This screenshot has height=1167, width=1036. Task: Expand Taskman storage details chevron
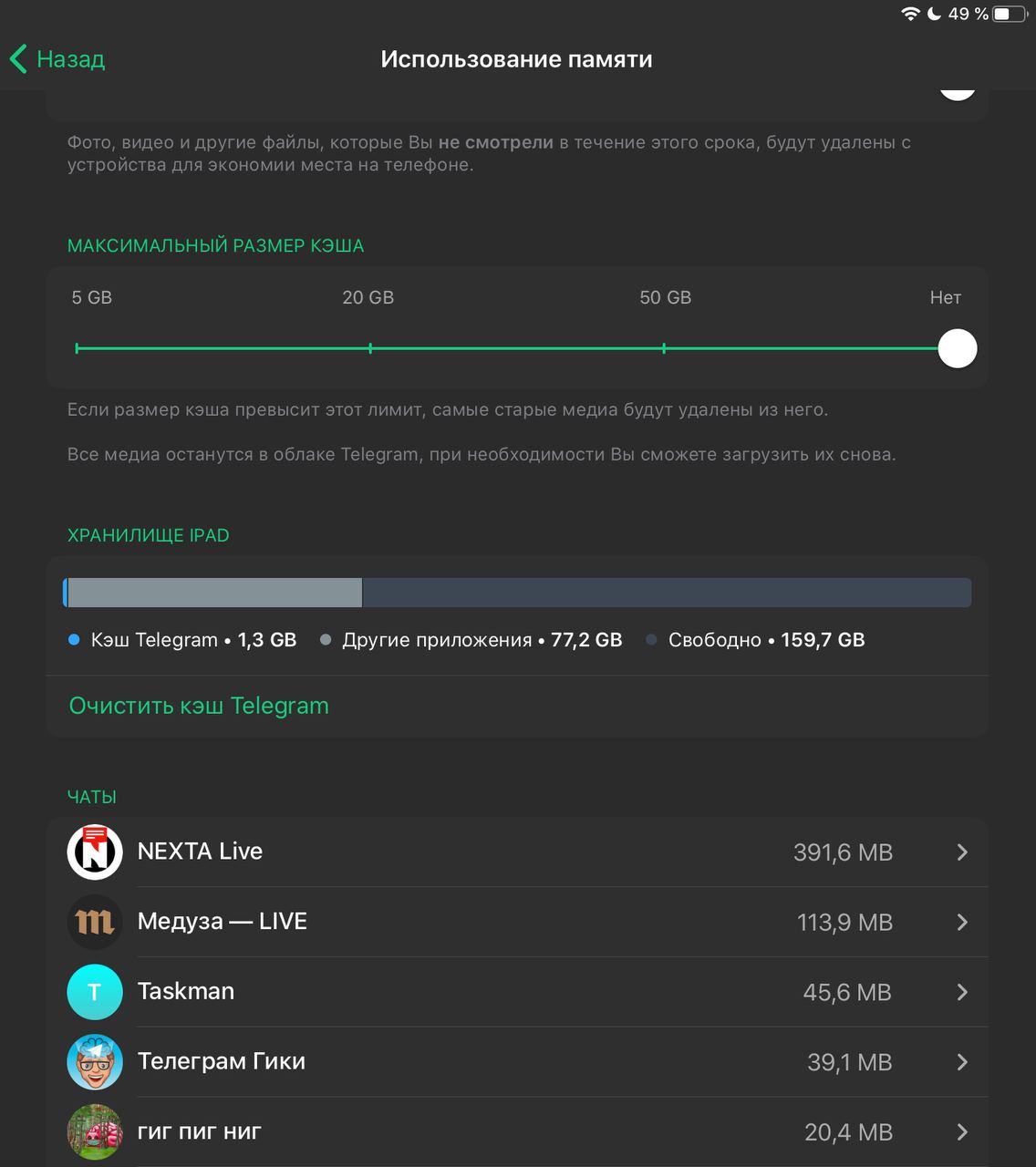tap(962, 992)
